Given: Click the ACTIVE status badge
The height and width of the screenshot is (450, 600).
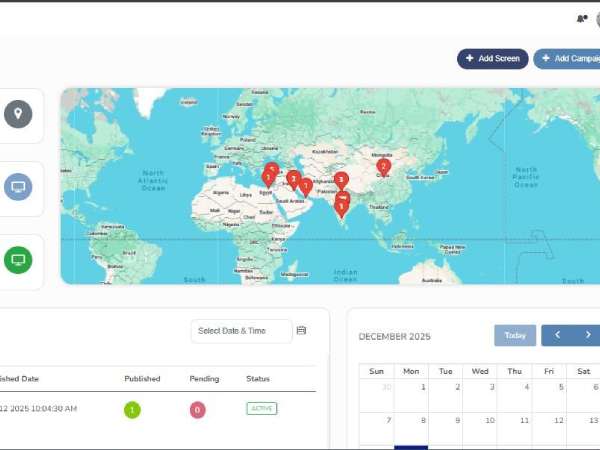Looking at the screenshot, I should (x=262, y=409).
